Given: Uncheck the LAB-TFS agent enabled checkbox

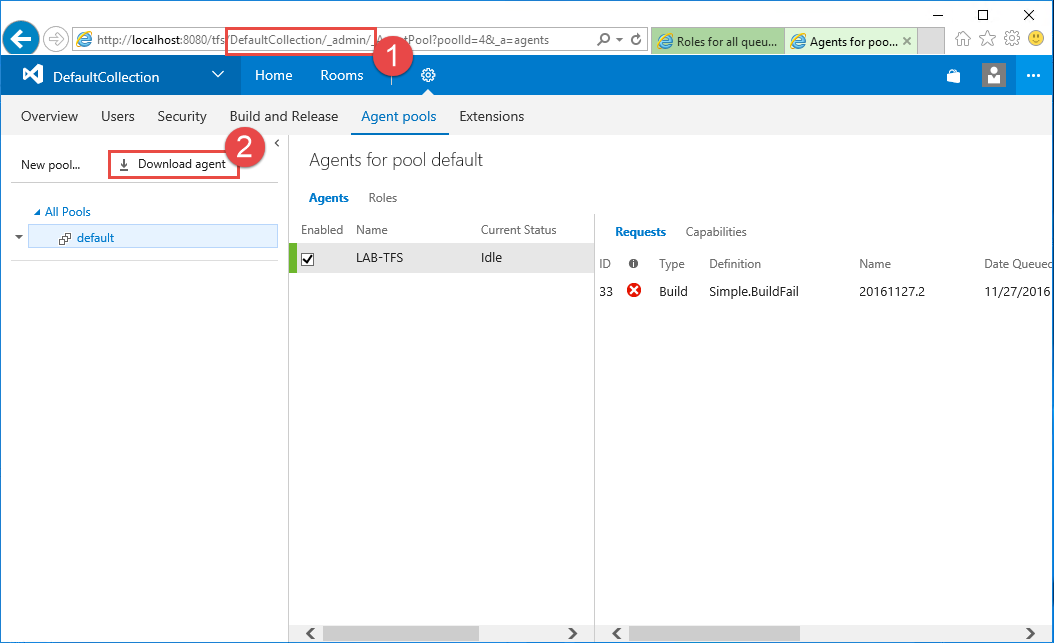Looking at the screenshot, I should click(308, 259).
